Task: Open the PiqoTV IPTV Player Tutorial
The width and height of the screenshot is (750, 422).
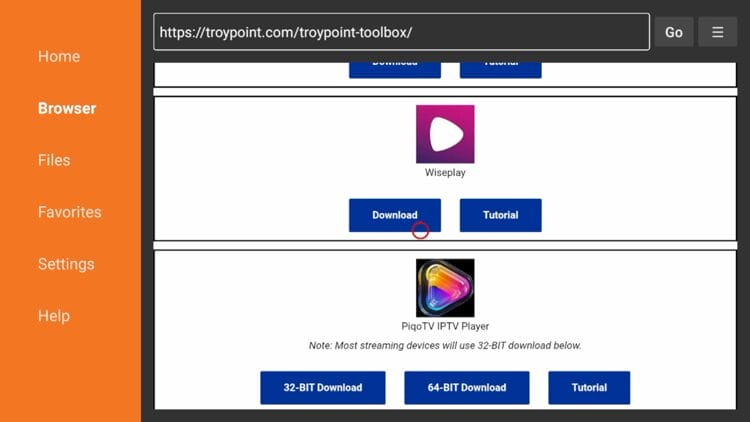Action: (x=589, y=387)
